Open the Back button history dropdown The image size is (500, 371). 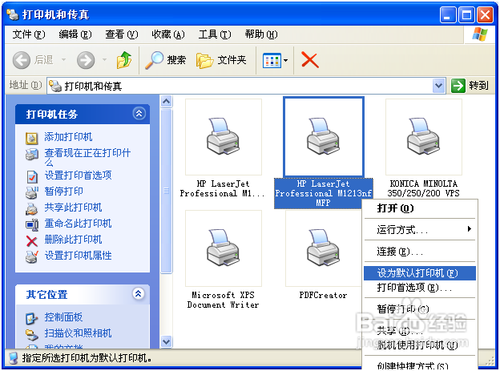pos(63,60)
